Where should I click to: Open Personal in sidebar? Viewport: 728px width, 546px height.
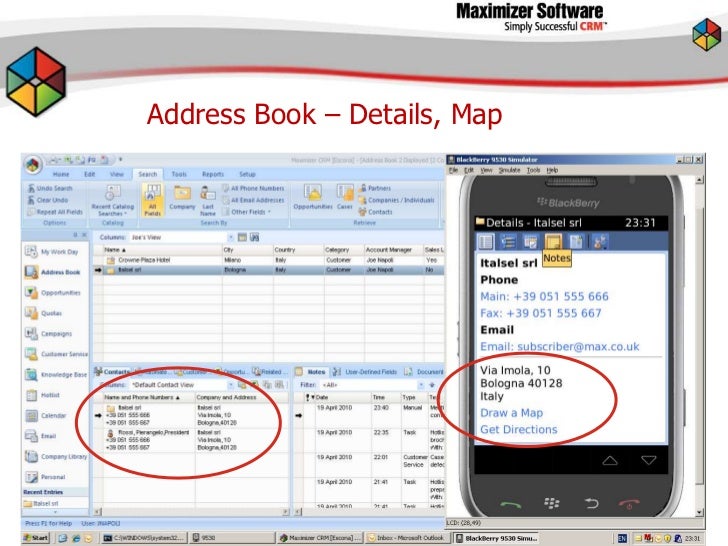click(x=45, y=477)
